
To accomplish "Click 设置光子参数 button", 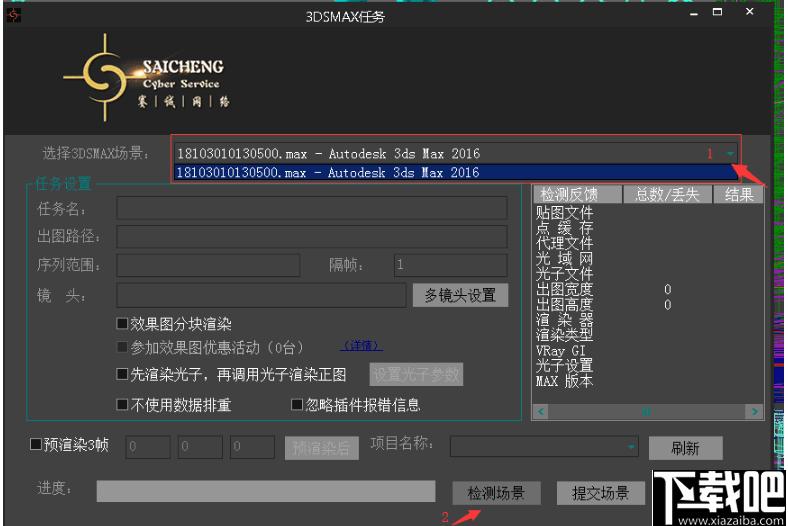I will tap(416, 375).
